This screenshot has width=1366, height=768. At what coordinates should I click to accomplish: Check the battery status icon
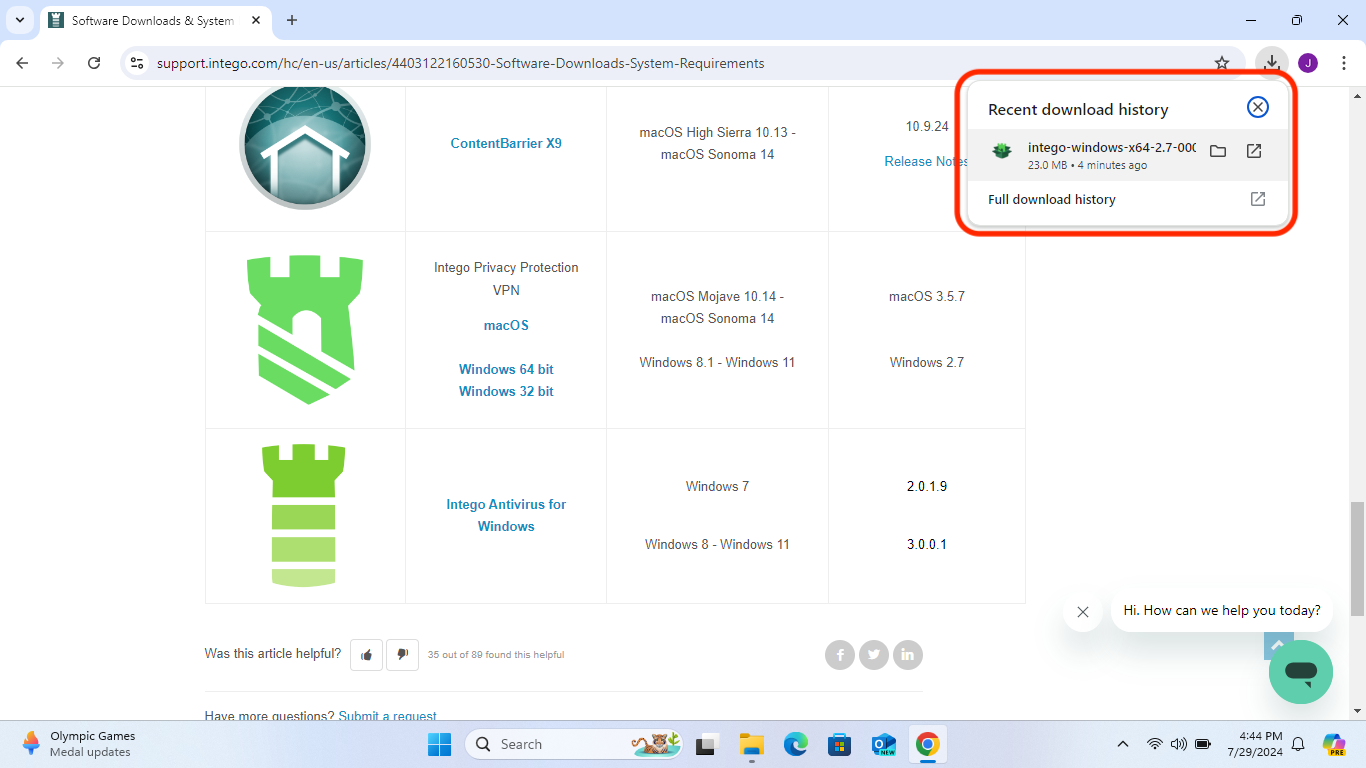point(1203,744)
